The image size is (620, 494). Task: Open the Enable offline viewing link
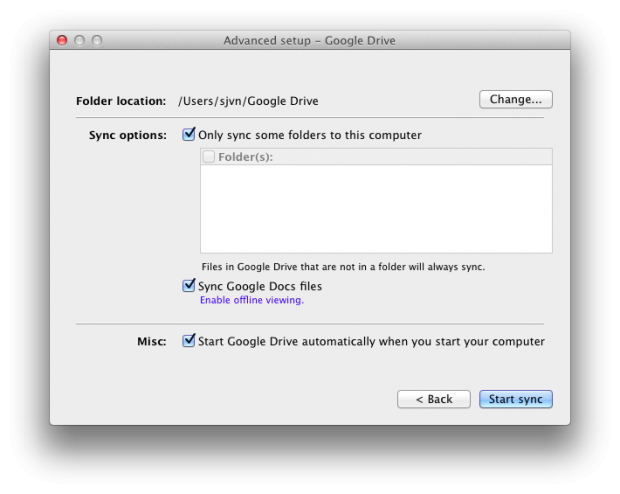coord(252,300)
